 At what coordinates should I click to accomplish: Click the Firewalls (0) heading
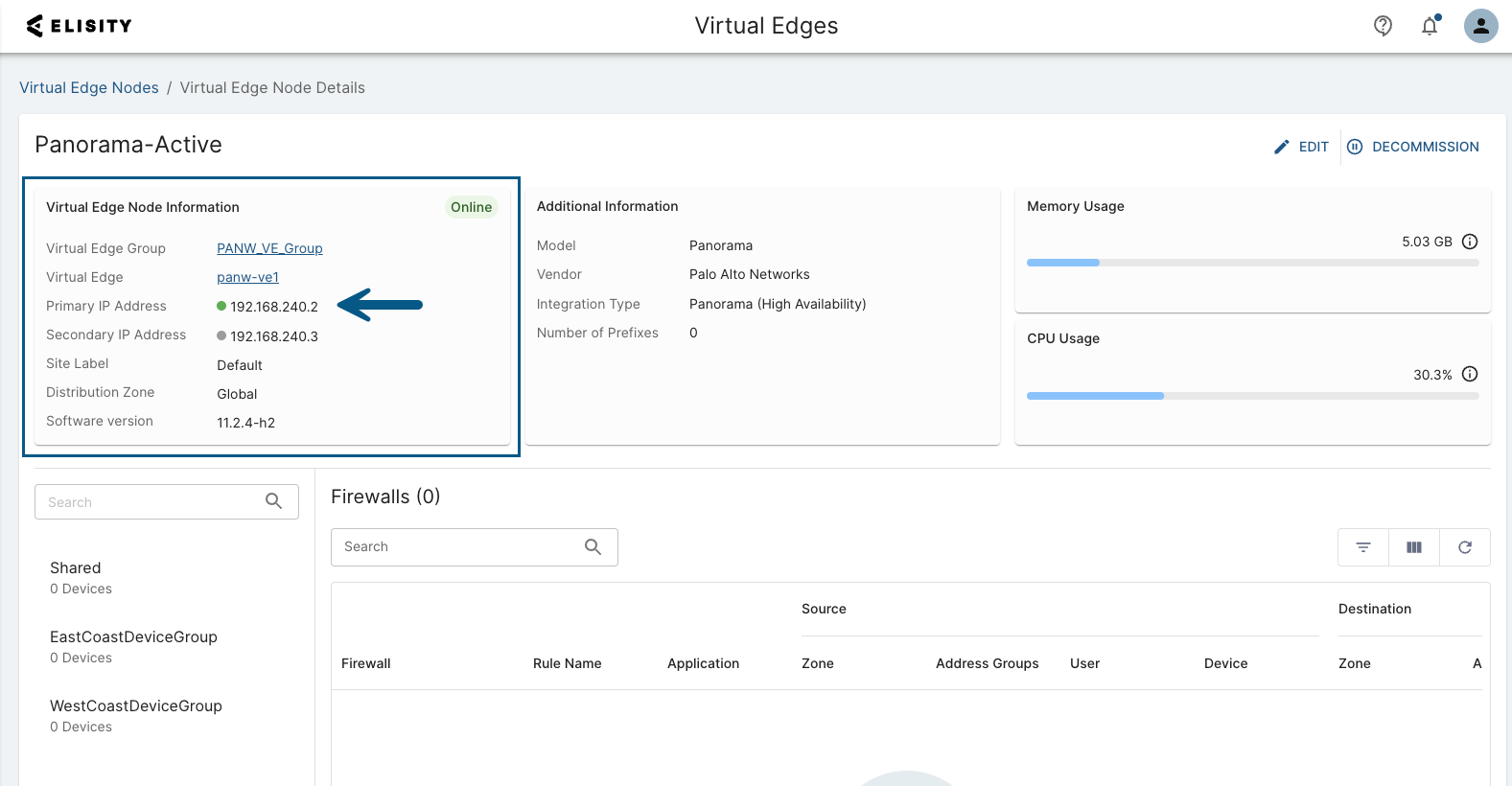point(385,497)
